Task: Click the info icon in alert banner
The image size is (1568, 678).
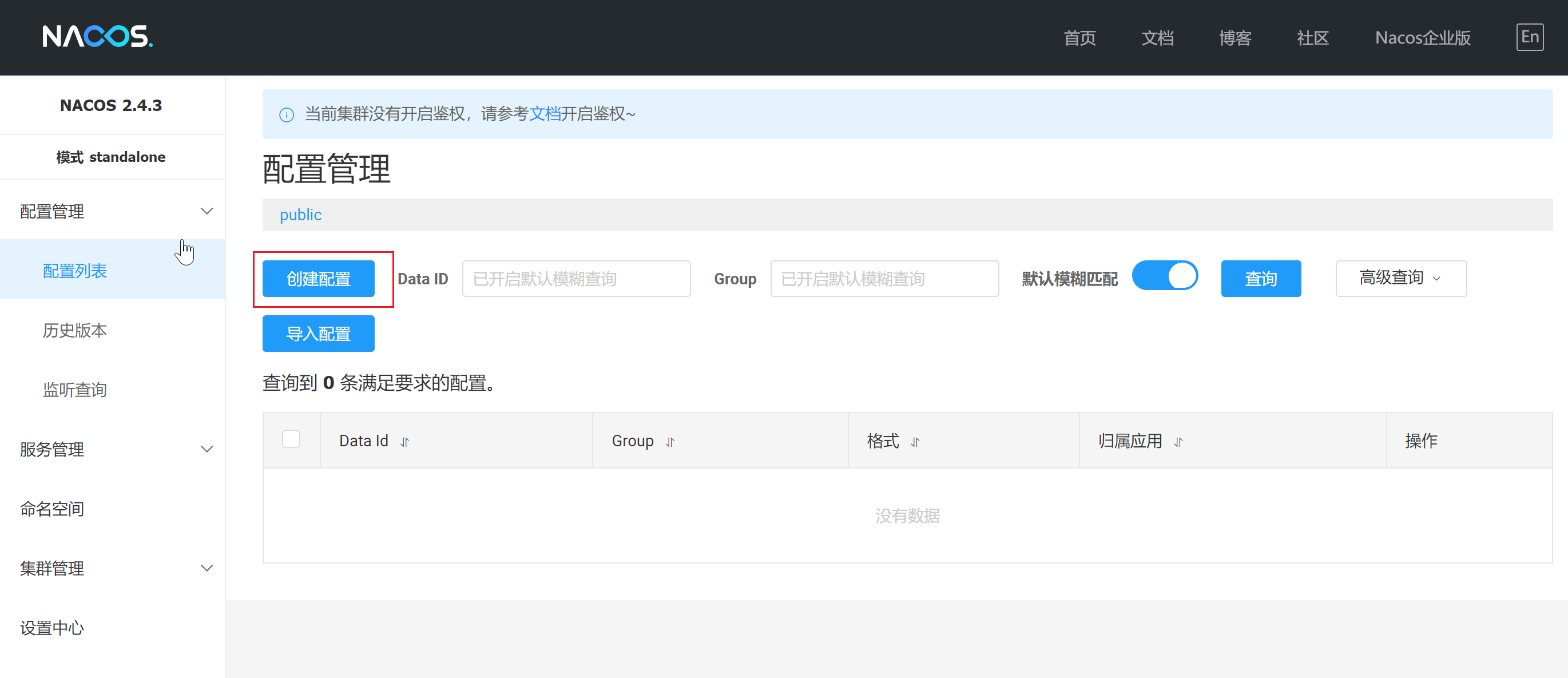Action: [x=286, y=114]
